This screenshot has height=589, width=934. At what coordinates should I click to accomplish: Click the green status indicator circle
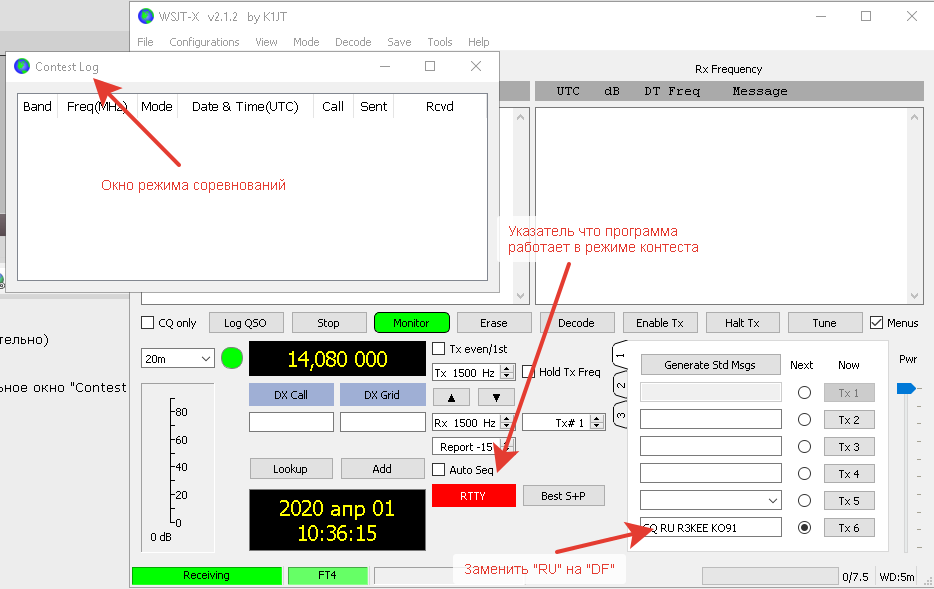point(232,358)
